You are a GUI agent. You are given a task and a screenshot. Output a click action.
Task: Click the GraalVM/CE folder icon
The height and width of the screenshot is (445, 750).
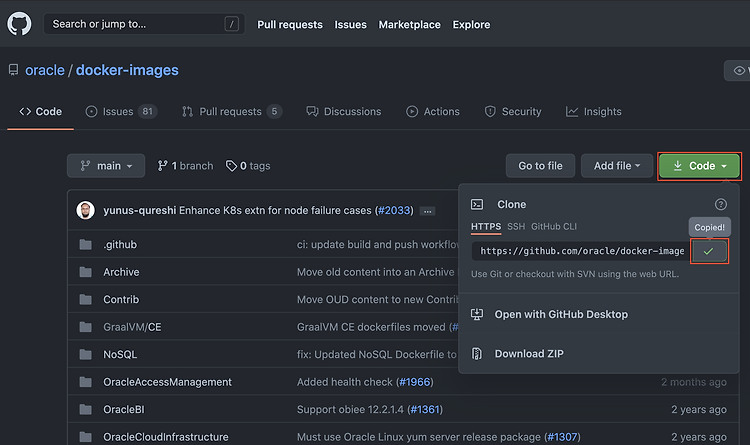pos(86,327)
